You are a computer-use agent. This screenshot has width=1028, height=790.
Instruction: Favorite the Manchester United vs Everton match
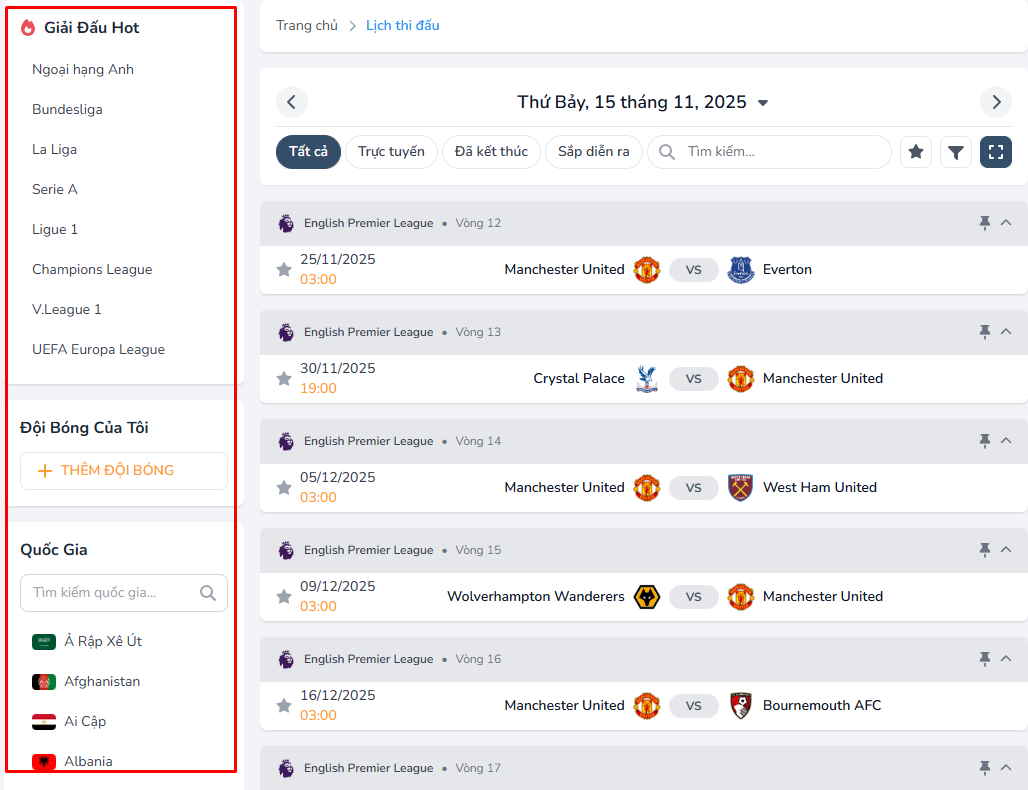(284, 270)
